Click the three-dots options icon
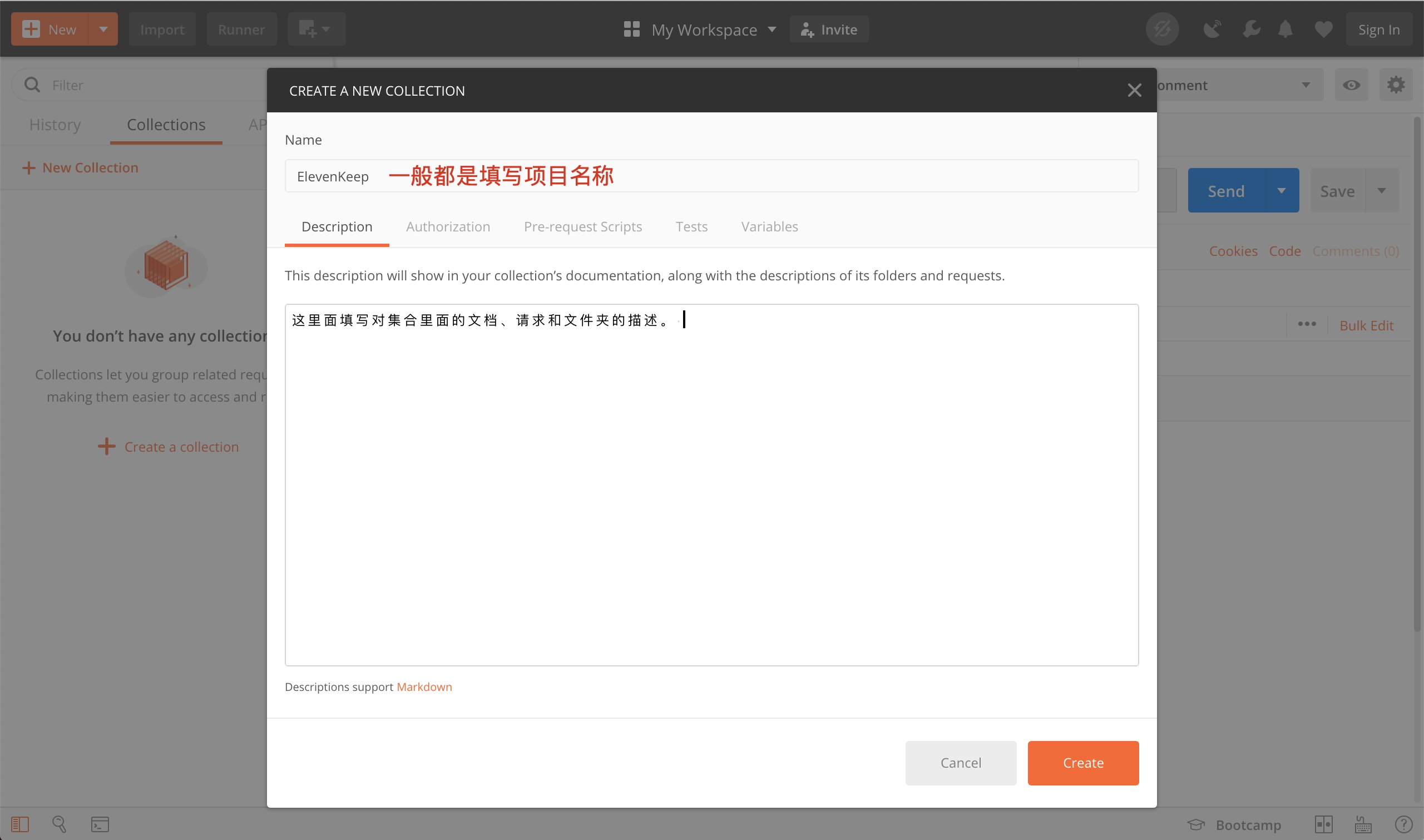Viewport: 1424px width, 840px height. pyautogui.click(x=1307, y=324)
